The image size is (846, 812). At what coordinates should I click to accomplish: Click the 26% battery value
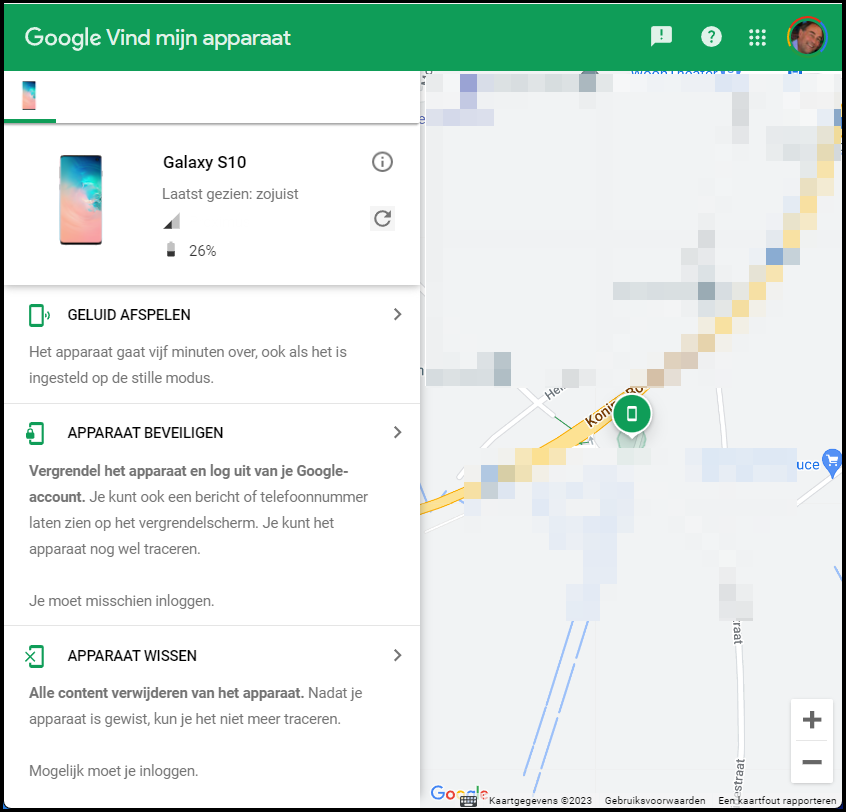[202, 251]
